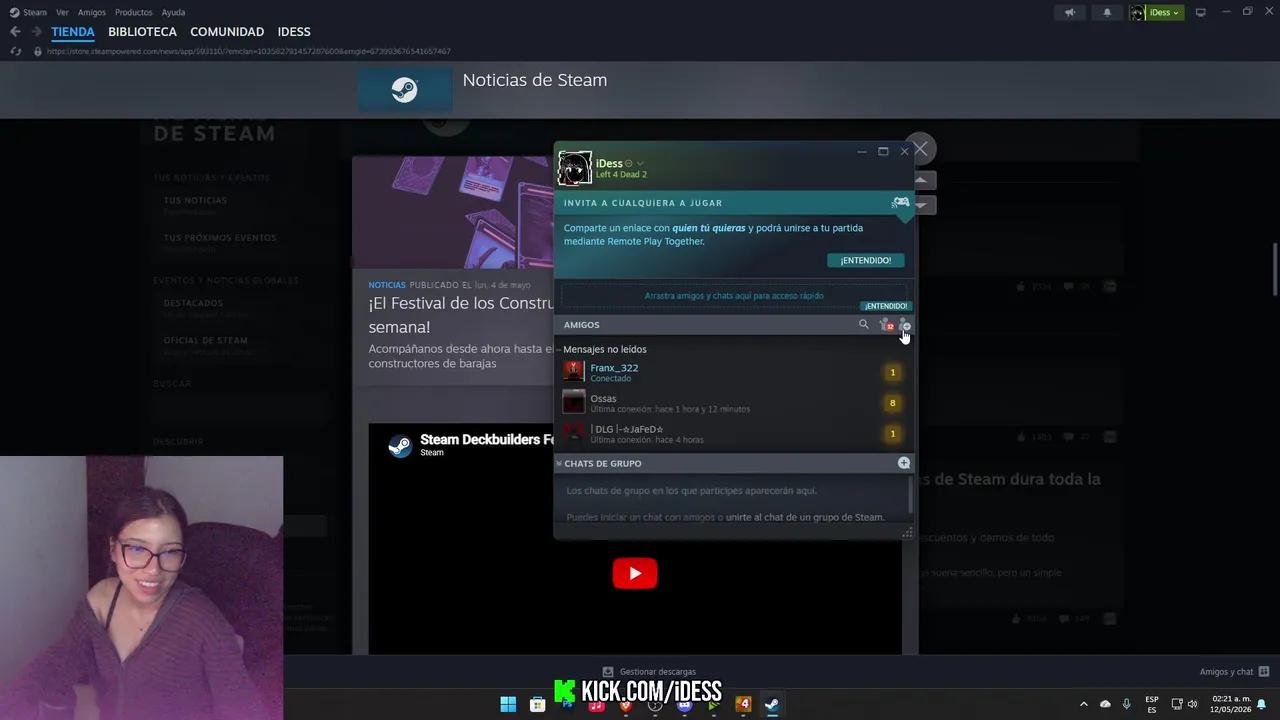Open Left 4 Dead 2 taskbar icon
Image resolution: width=1280 pixels, height=720 pixels.
click(x=743, y=704)
